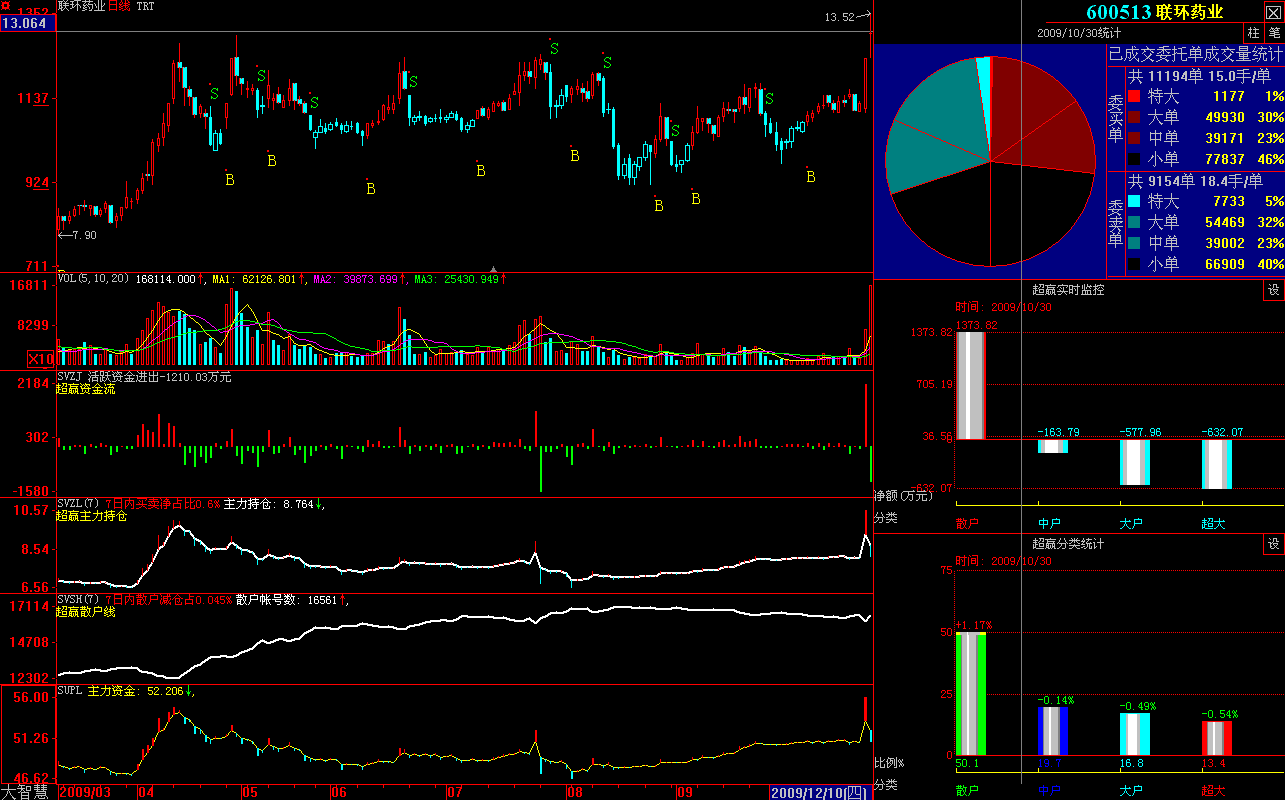
Task: Close the 600513 statistics panel
Action: [x=1273, y=13]
